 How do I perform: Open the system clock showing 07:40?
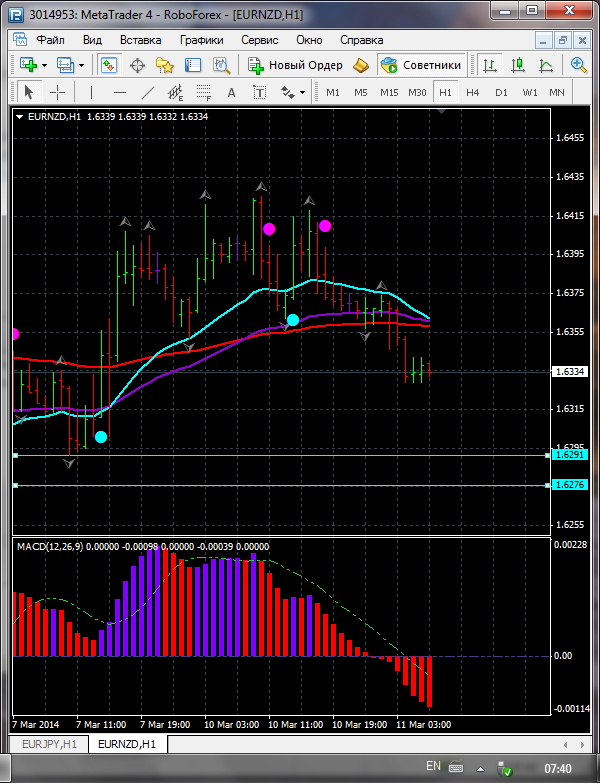click(558, 768)
